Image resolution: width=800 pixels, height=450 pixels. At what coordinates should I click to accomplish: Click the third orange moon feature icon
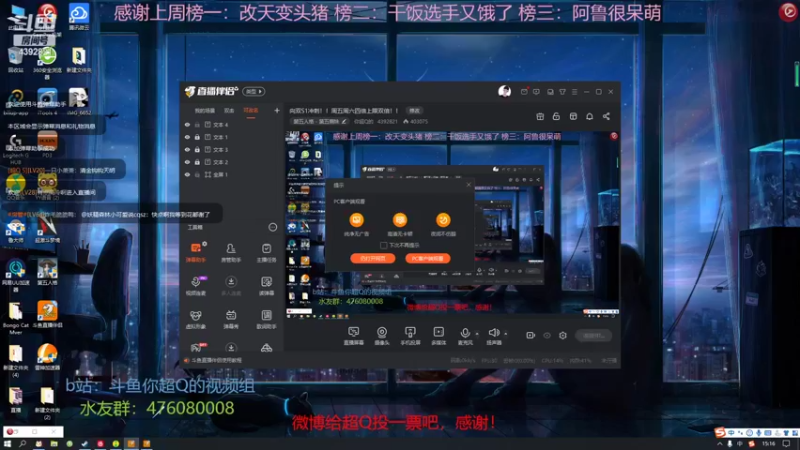443,220
